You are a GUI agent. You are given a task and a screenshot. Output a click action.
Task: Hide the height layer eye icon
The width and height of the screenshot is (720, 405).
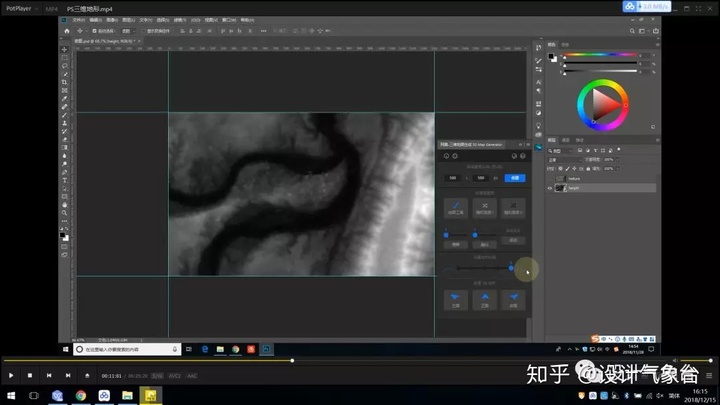tap(550, 188)
